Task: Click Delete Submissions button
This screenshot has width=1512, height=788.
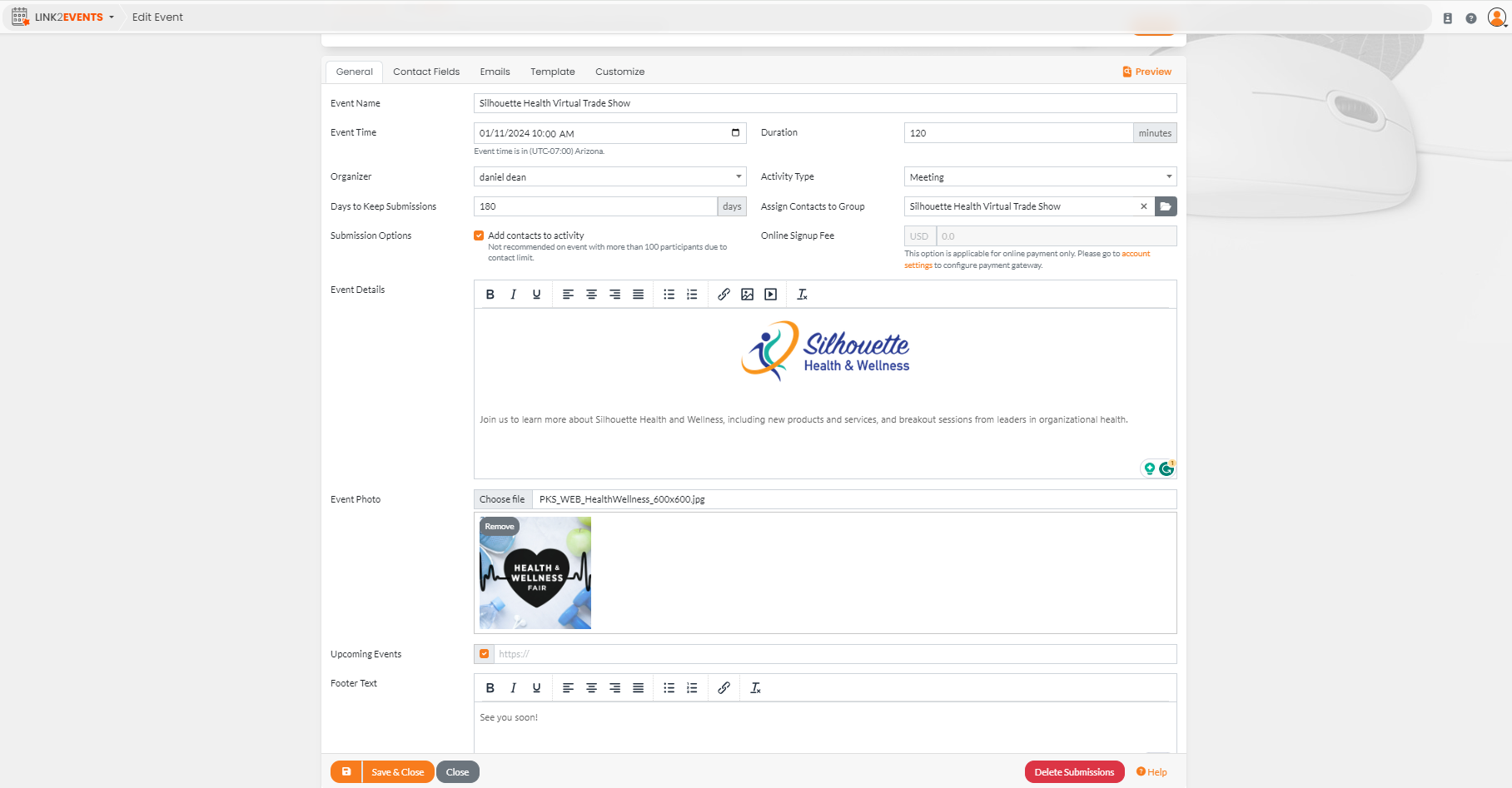Action: [x=1075, y=772]
